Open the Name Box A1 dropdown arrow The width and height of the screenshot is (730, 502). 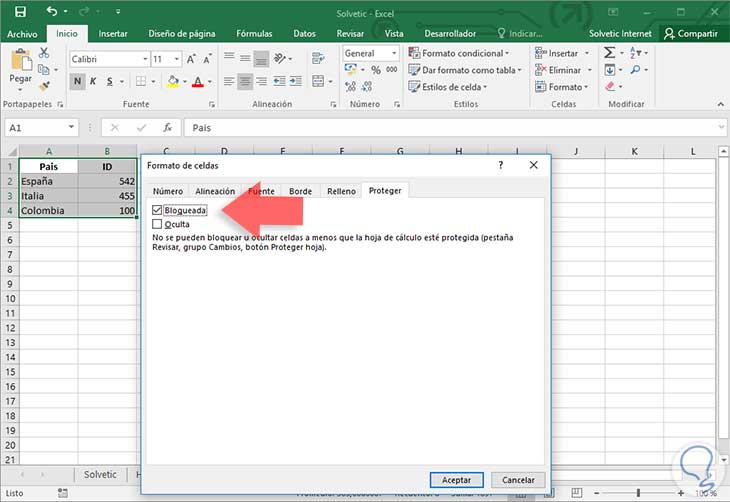coord(71,127)
